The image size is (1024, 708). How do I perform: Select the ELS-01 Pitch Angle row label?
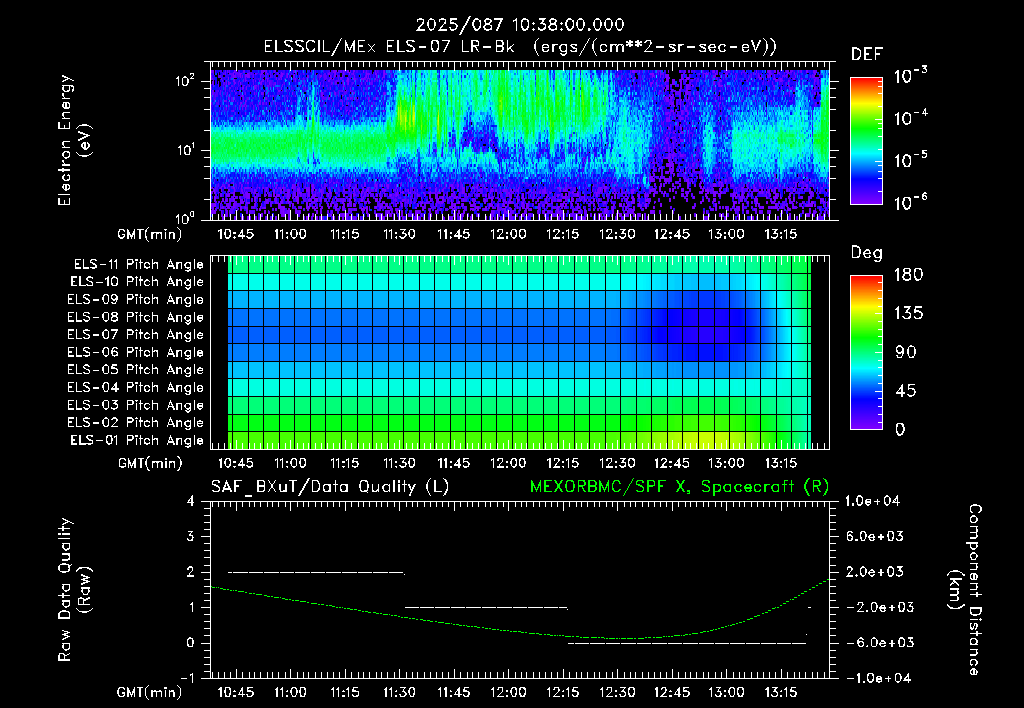(x=137, y=440)
